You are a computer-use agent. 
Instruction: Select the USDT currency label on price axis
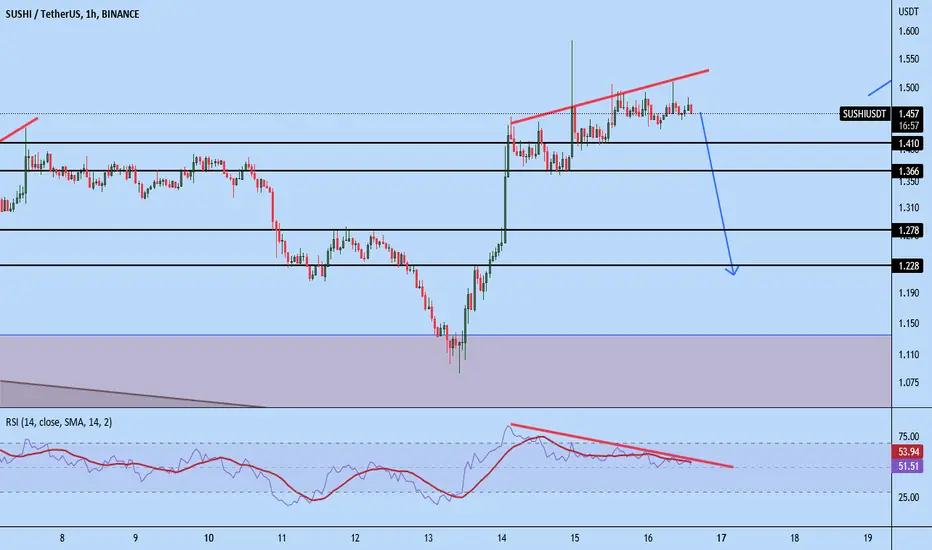908,12
